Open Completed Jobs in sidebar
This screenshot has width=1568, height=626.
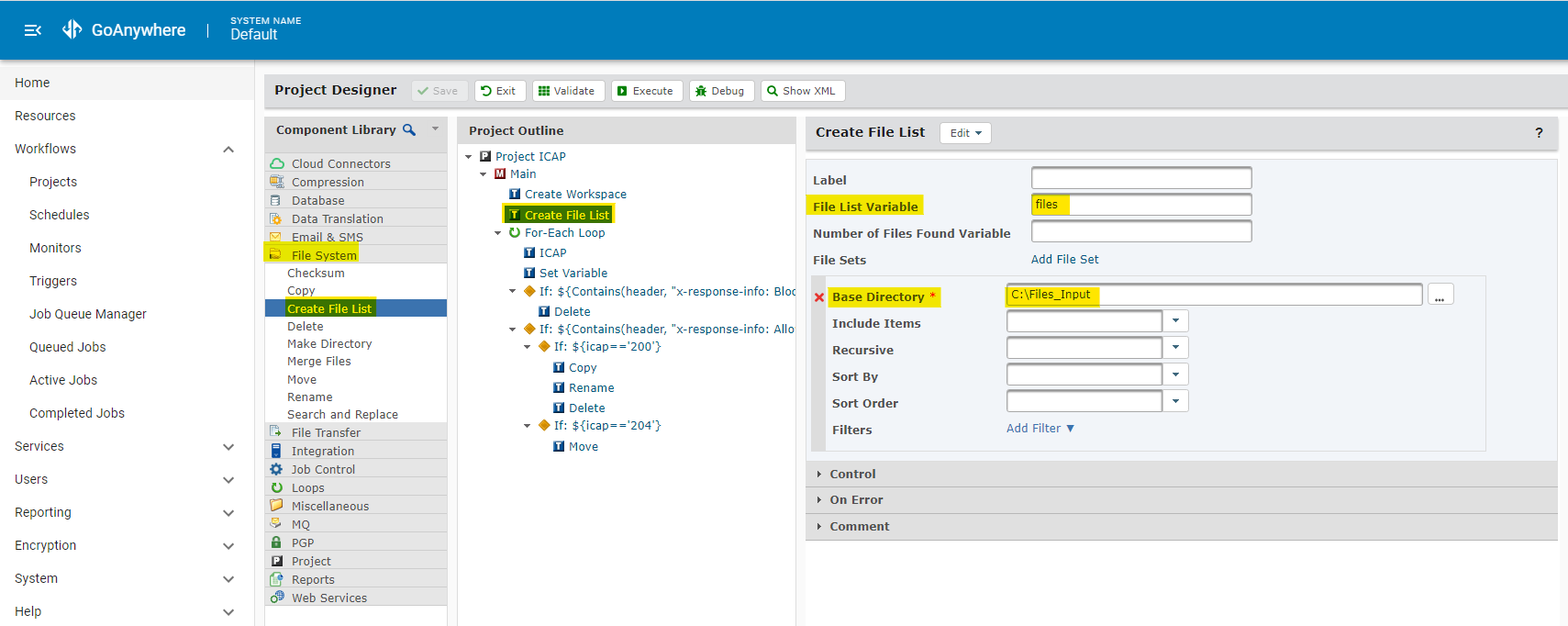click(x=77, y=413)
